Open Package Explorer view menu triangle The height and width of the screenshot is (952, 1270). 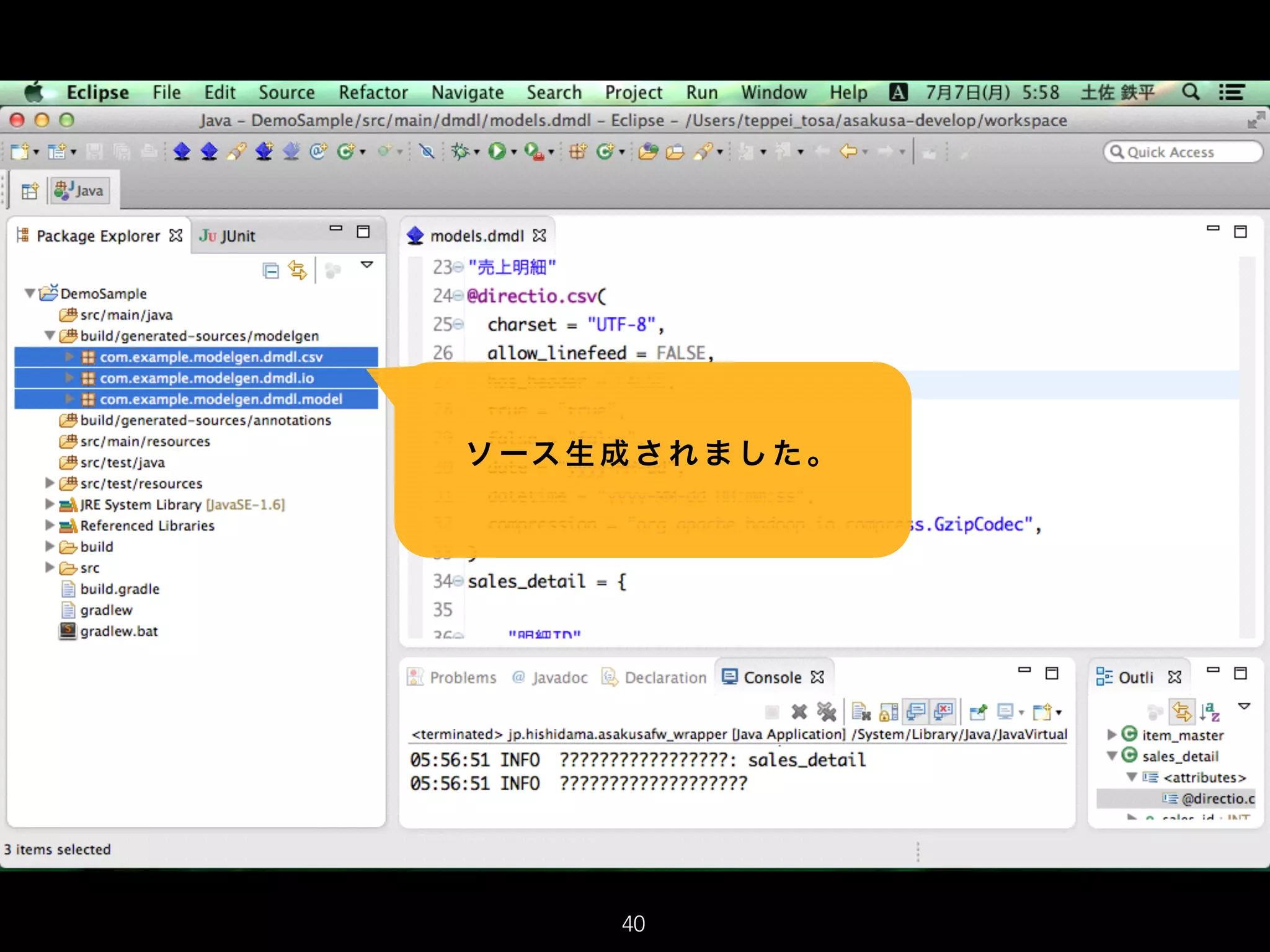pos(367,265)
